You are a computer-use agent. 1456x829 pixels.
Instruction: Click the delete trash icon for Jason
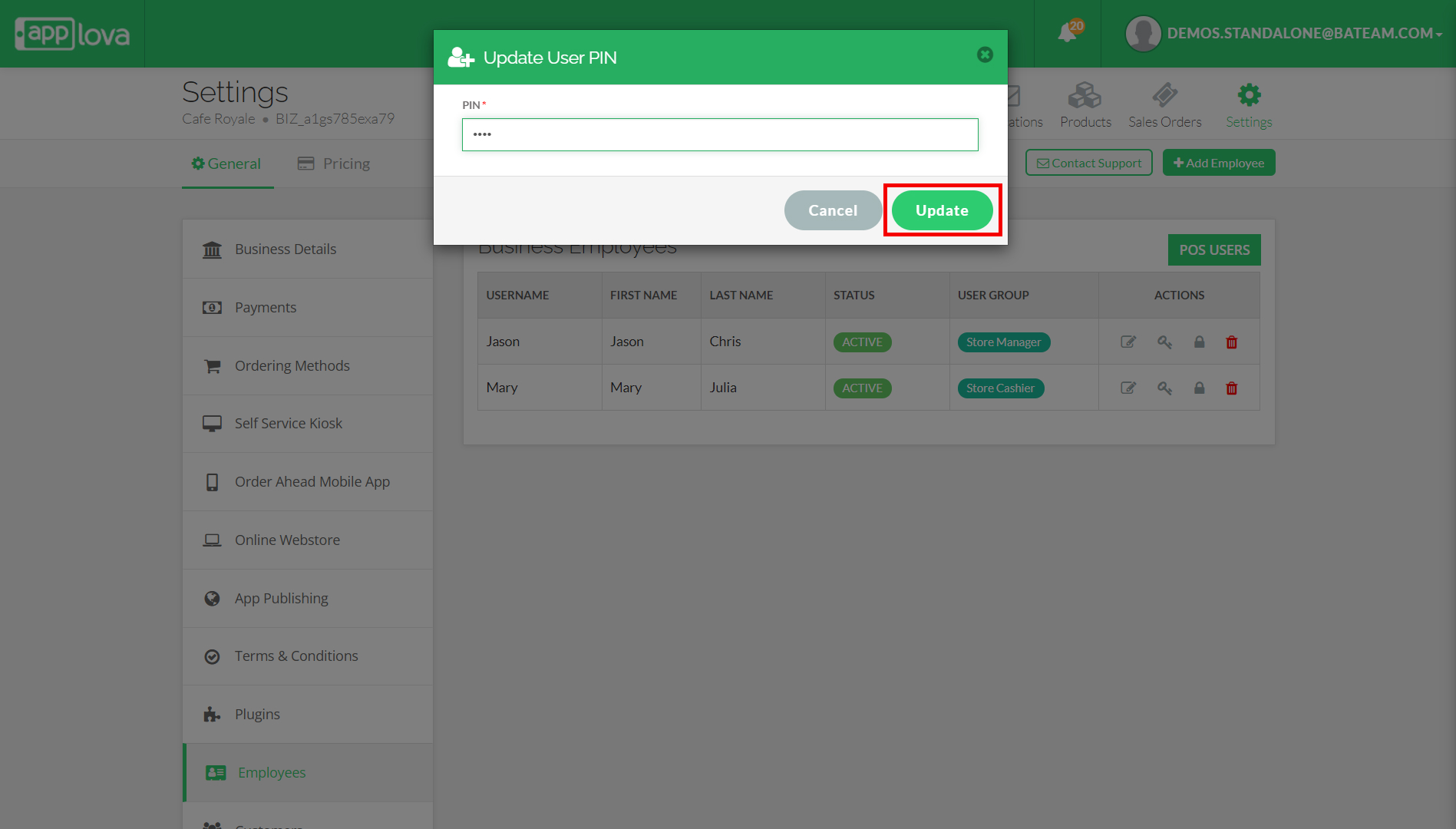click(x=1231, y=342)
